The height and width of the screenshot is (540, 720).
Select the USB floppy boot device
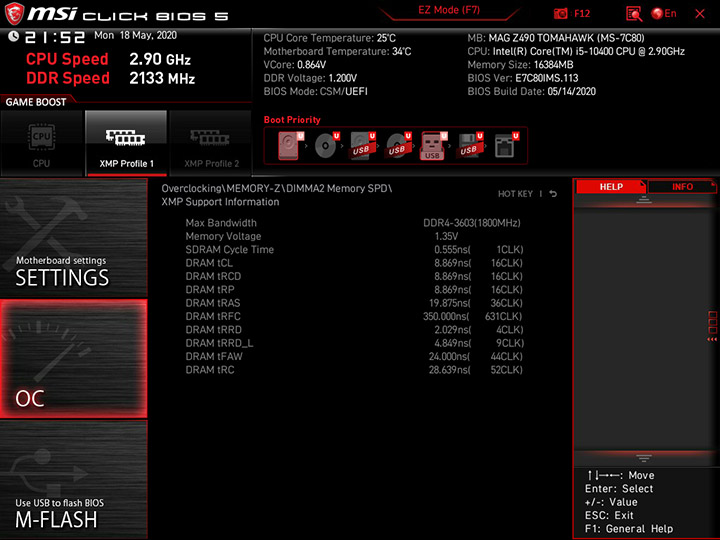point(469,146)
